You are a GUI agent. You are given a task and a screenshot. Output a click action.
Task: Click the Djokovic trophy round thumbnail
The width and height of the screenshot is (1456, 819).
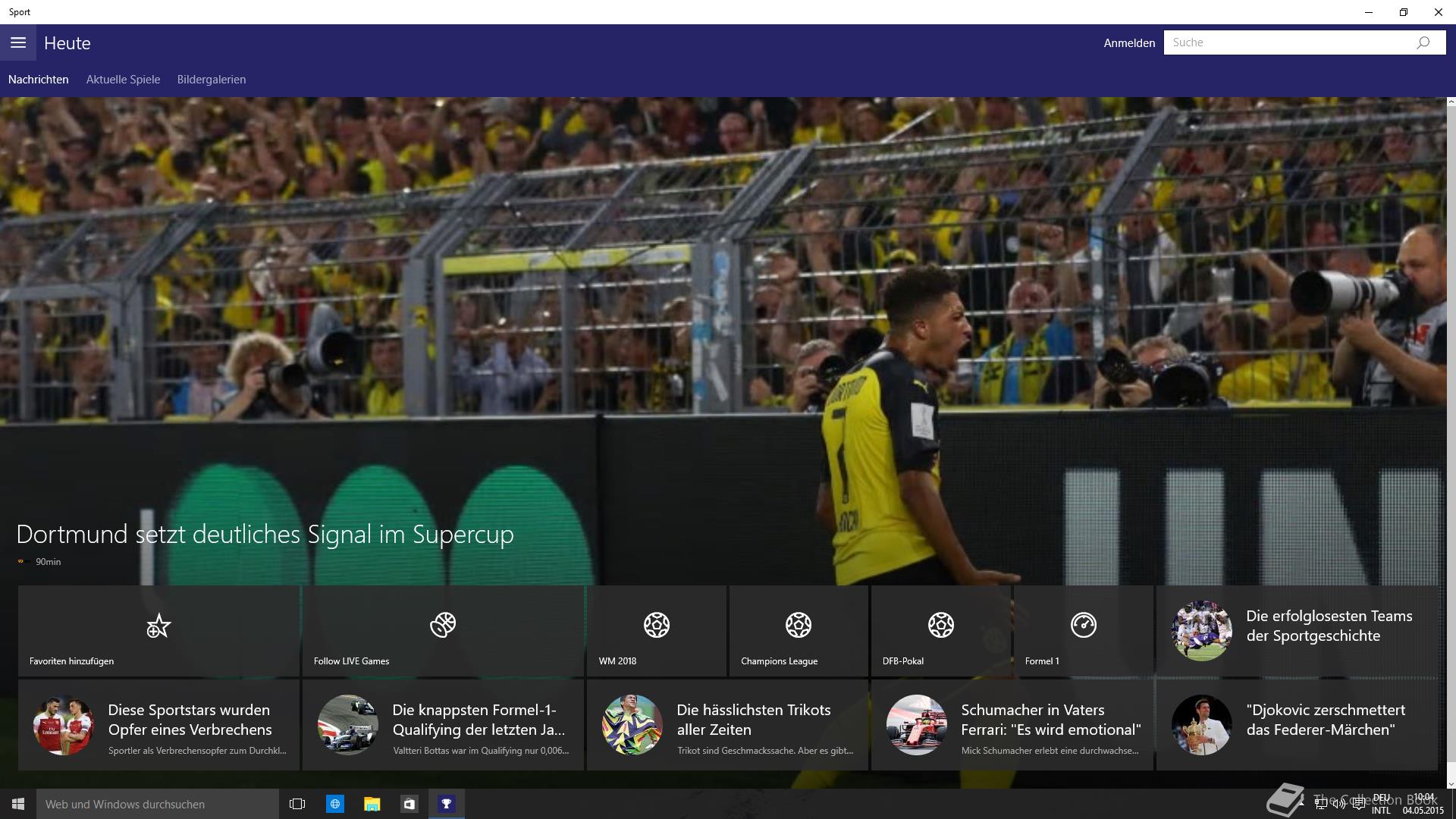pyautogui.click(x=1201, y=725)
